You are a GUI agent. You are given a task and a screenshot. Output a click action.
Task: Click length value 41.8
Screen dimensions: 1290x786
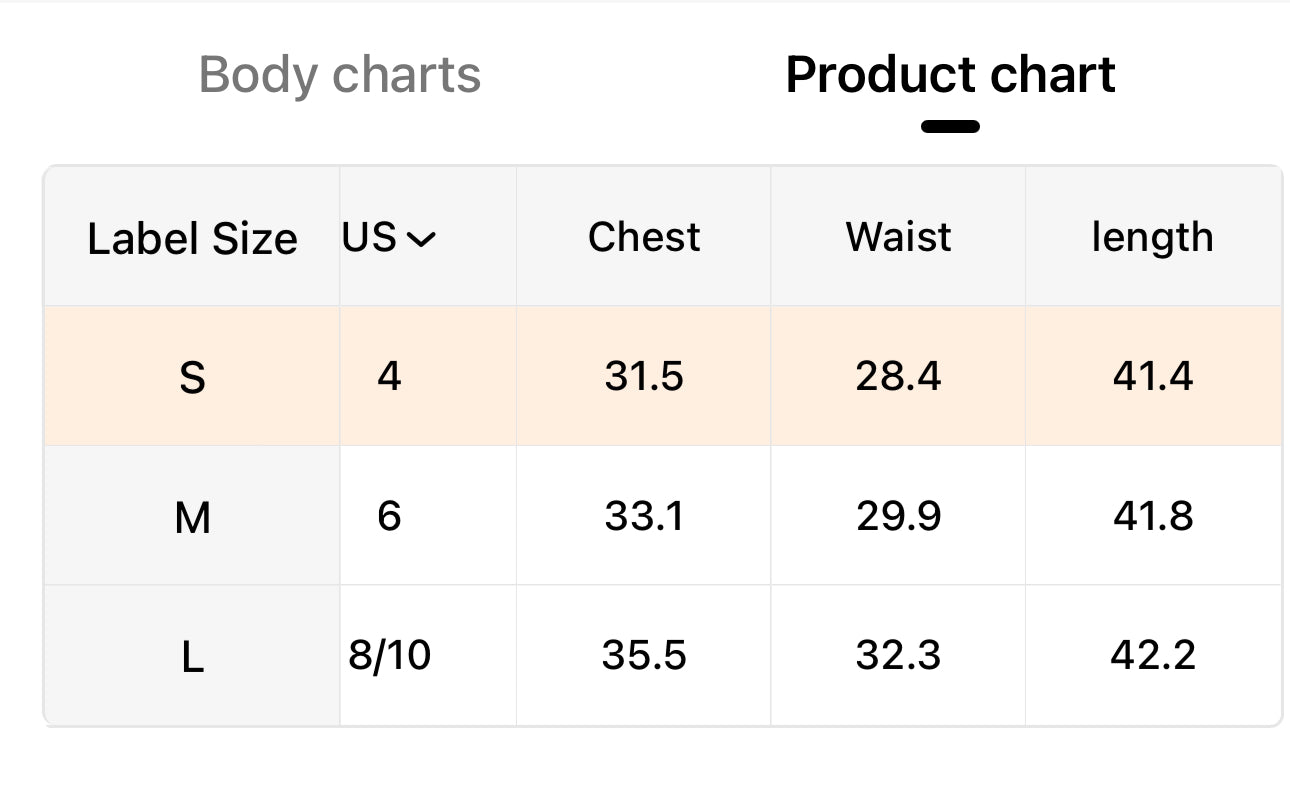[1152, 516]
